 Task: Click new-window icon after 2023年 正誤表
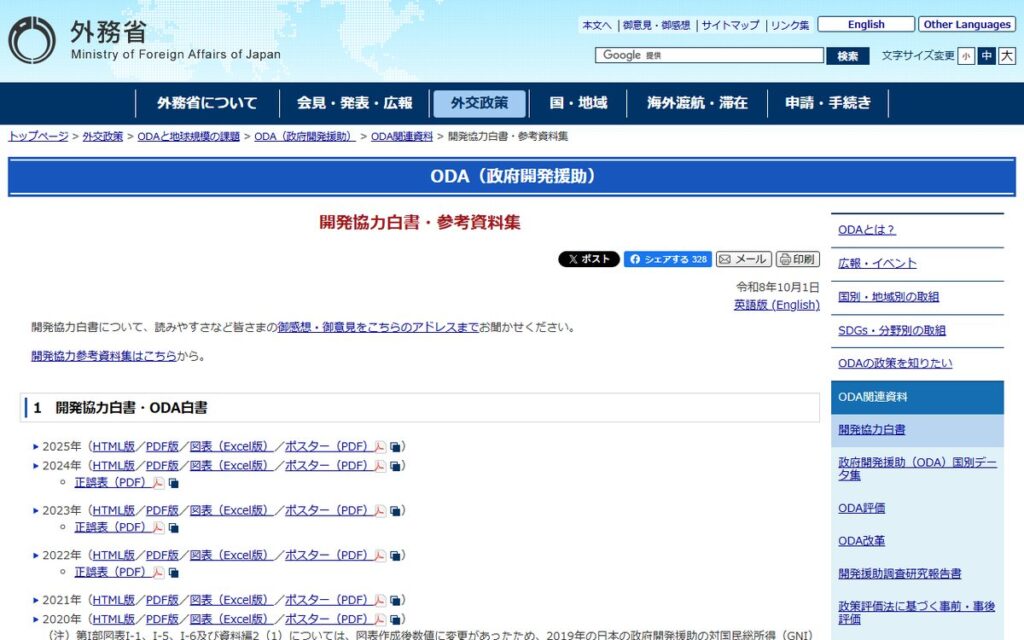coord(174,528)
